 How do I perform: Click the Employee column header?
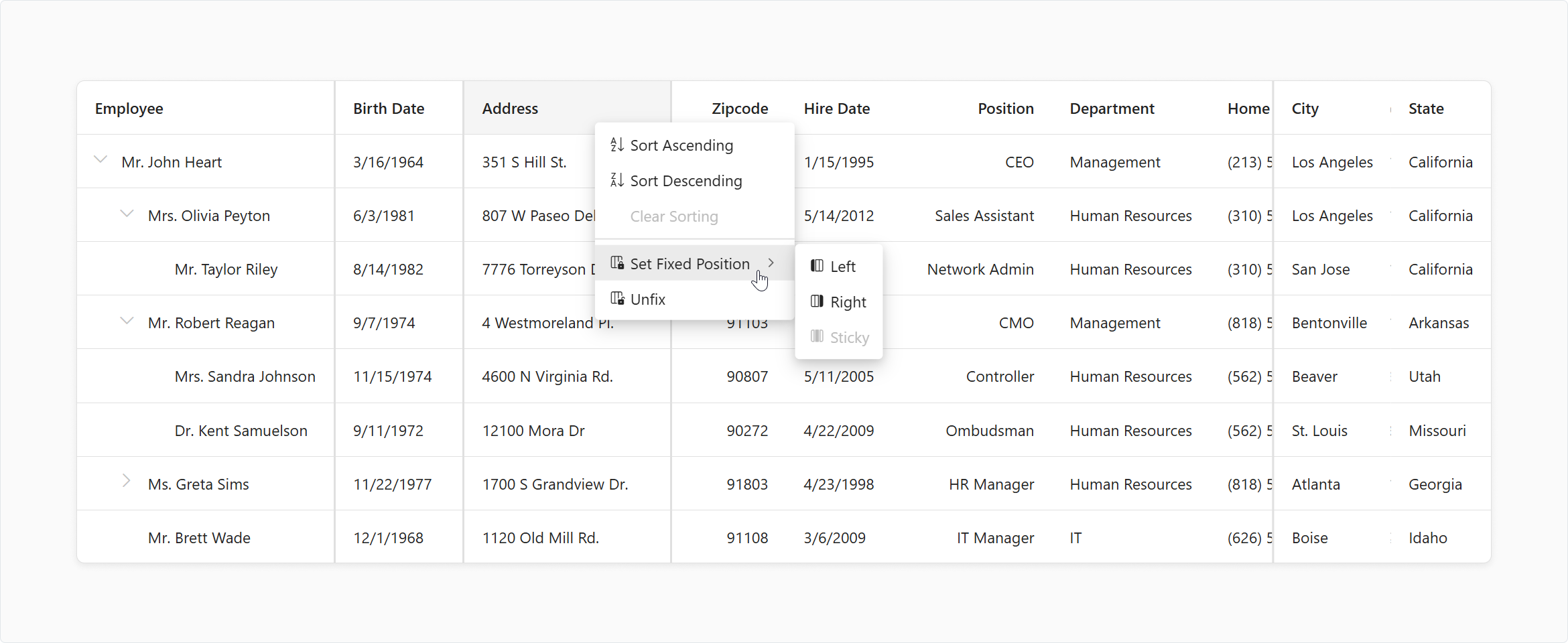[129, 108]
